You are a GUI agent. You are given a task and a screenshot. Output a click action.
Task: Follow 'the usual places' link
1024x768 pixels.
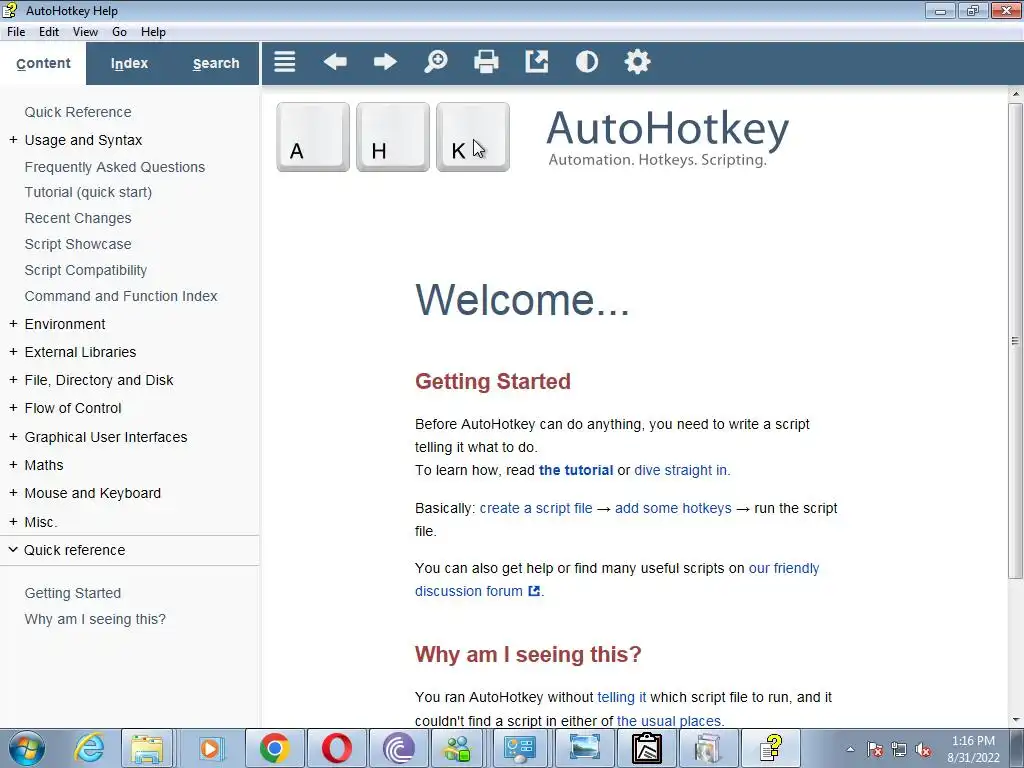tap(669, 721)
